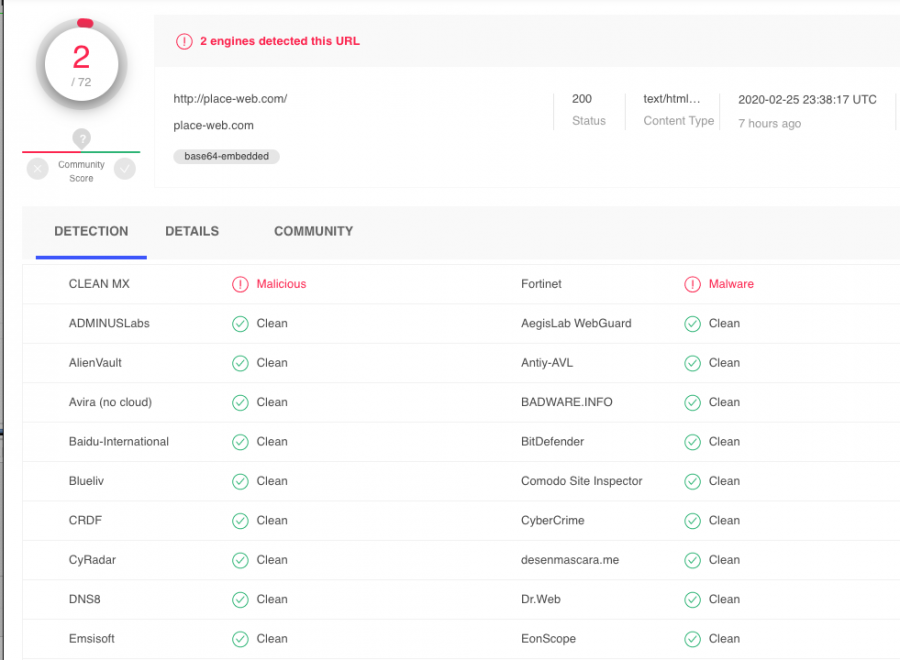Click the clean check icon for BADWARE.INFO
This screenshot has width=900, height=660.
[692, 403]
